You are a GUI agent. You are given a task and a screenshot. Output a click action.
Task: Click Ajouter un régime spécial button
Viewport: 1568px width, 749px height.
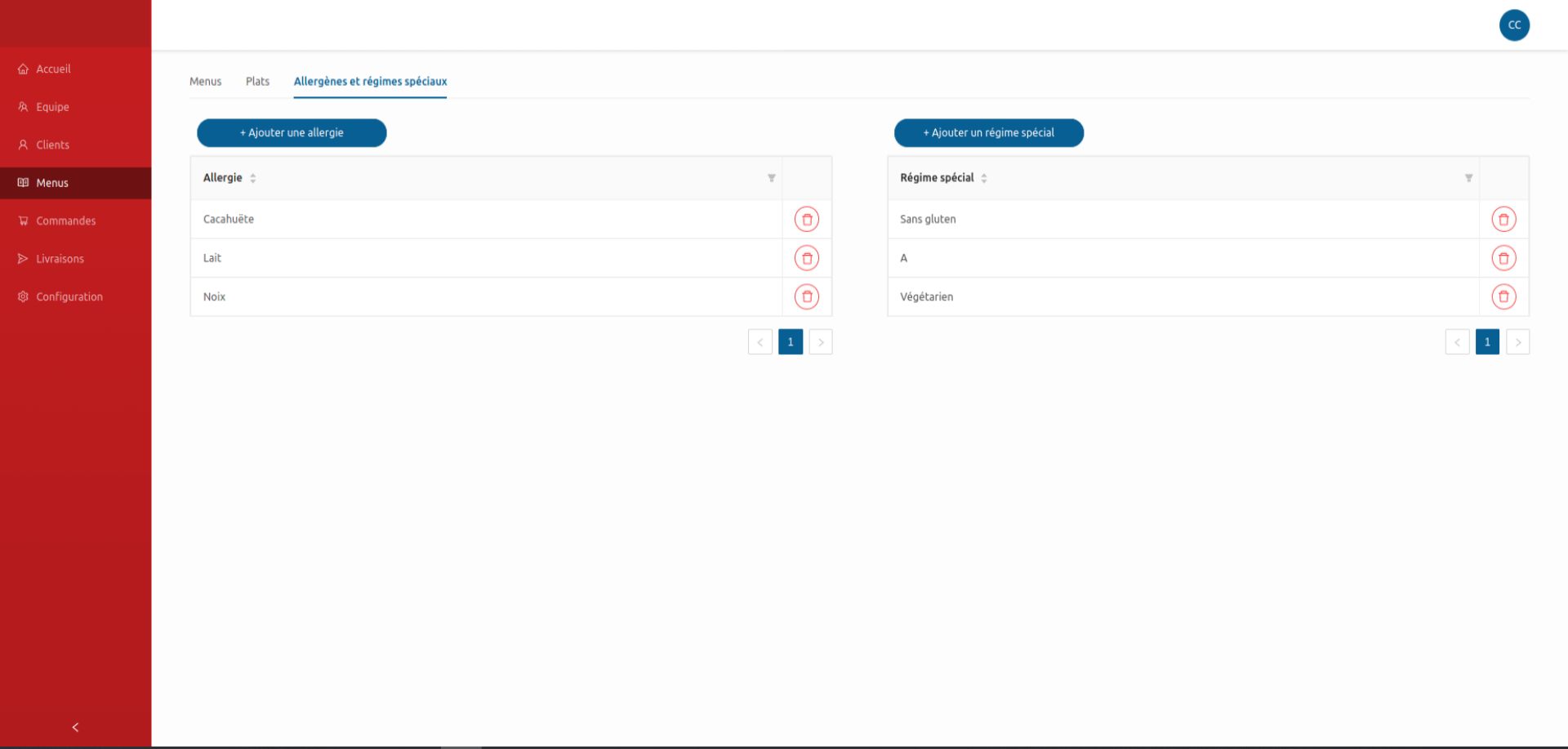[x=989, y=133]
